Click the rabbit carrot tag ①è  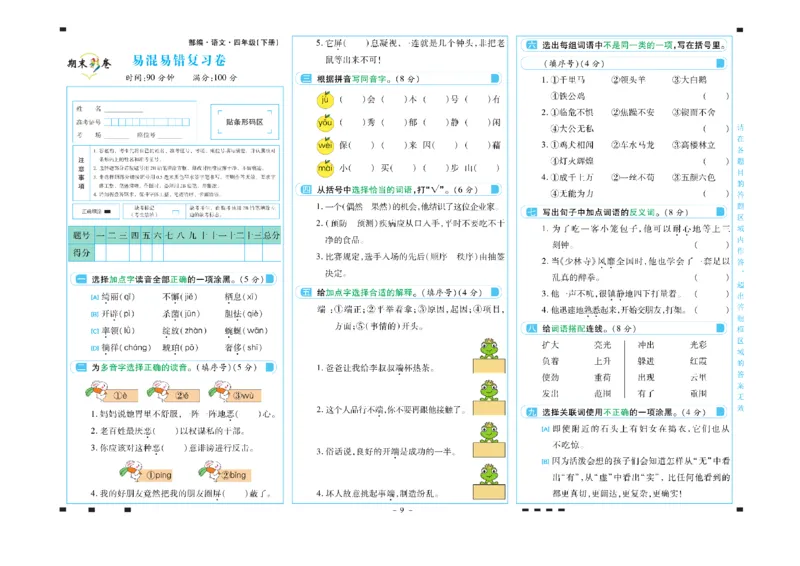(x=112, y=393)
